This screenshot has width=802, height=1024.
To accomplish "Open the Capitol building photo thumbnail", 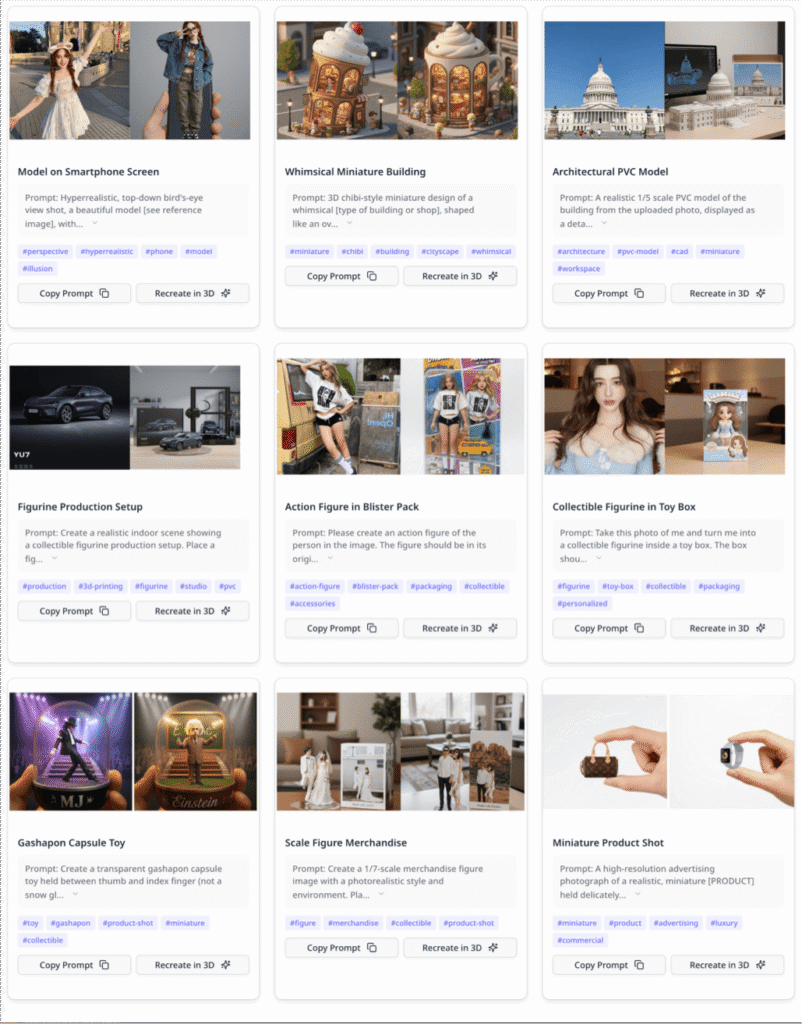I will coord(604,80).
